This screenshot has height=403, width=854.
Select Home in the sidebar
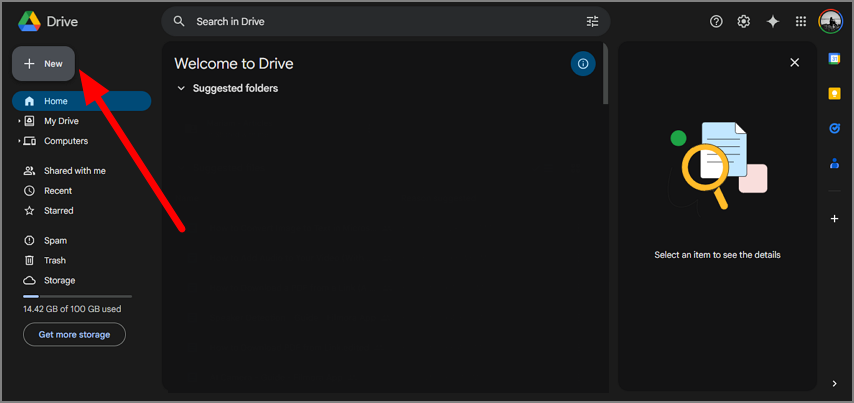pos(82,101)
